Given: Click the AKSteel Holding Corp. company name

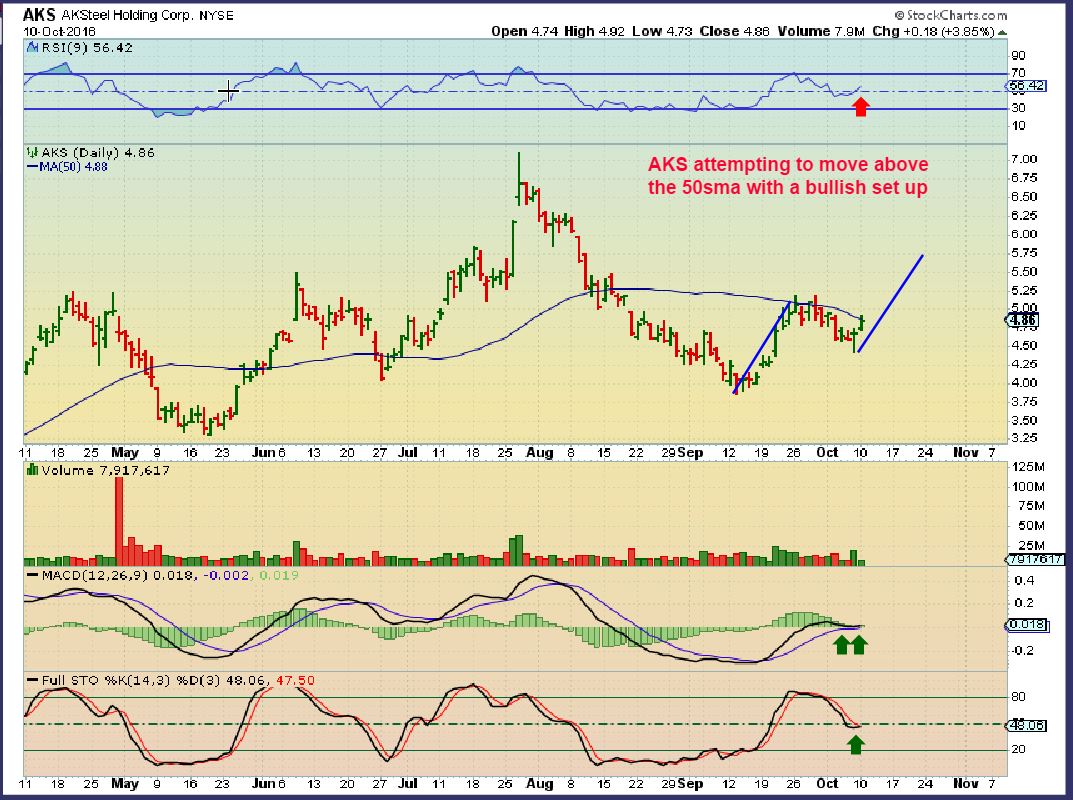Looking at the screenshot, I should point(129,14).
